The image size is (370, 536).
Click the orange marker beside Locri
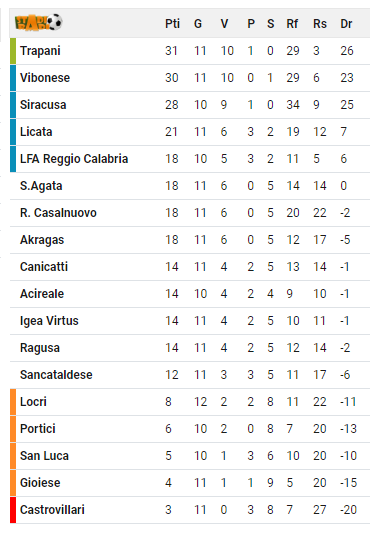(x=13, y=402)
